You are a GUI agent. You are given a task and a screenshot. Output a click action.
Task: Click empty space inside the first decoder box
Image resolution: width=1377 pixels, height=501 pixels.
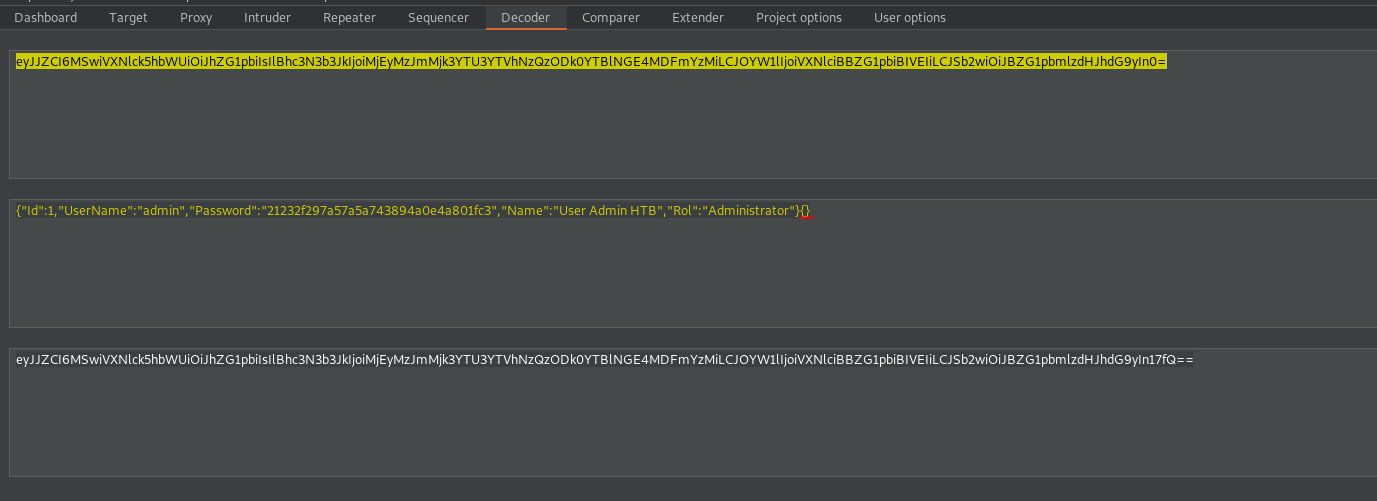click(690, 130)
